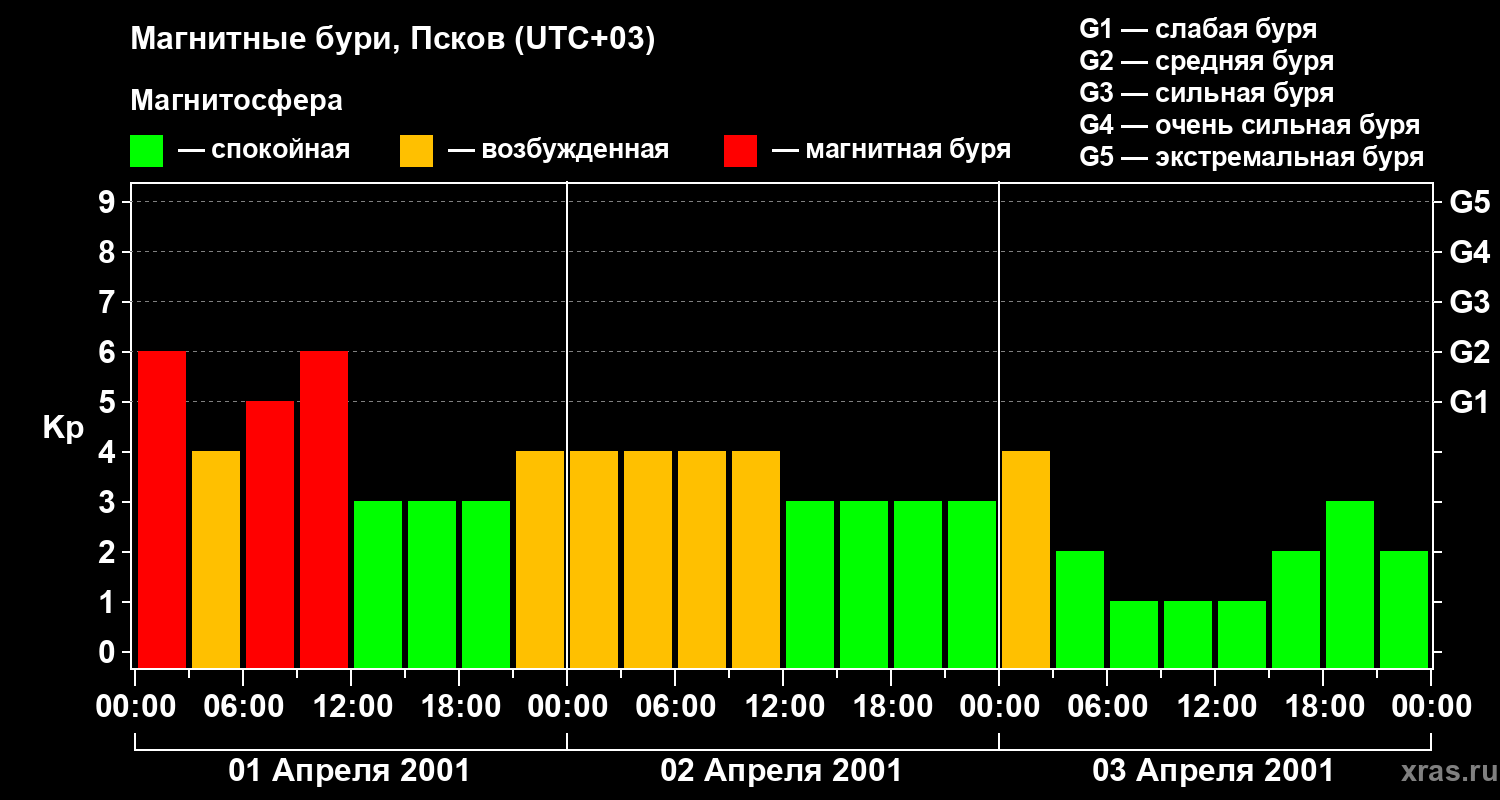Click the tallest green bar on April 3
1500x800 pixels.
[1350, 584]
